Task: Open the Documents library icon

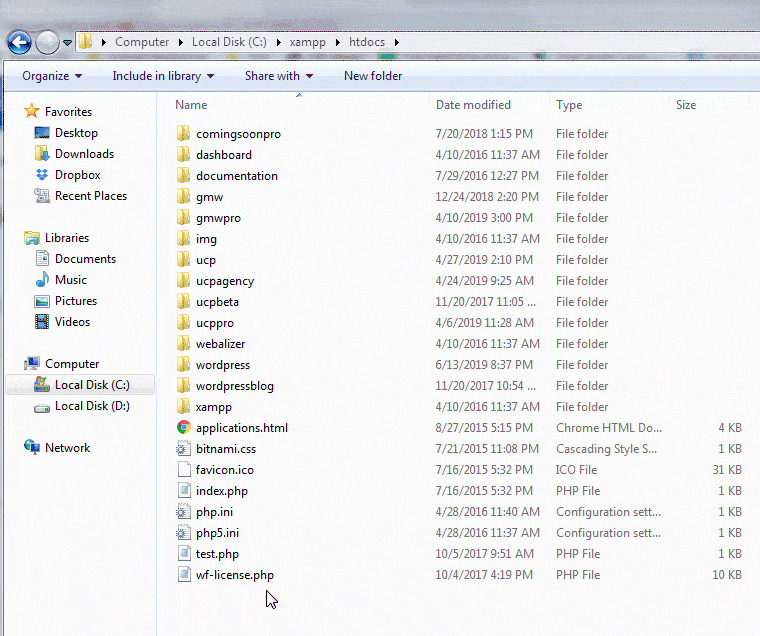Action: (42, 258)
